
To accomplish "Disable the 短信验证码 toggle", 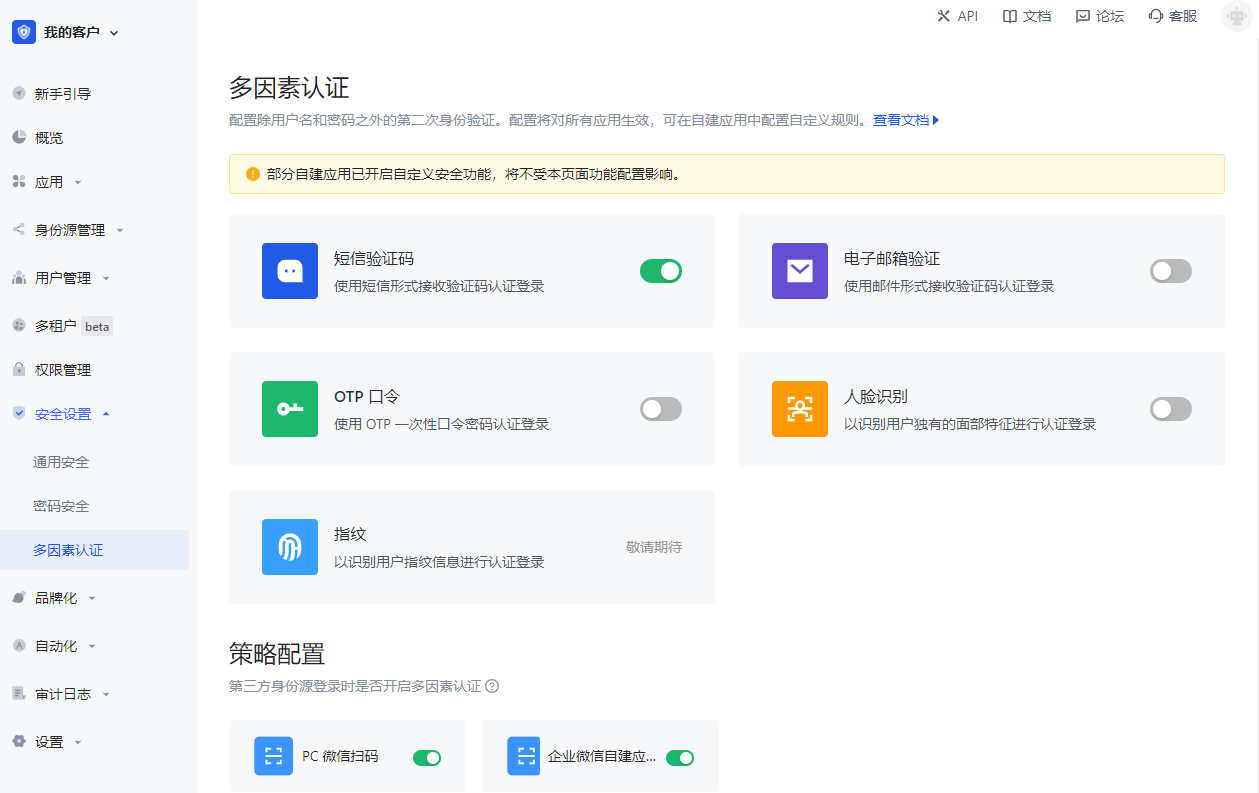I will tap(660, 271).
